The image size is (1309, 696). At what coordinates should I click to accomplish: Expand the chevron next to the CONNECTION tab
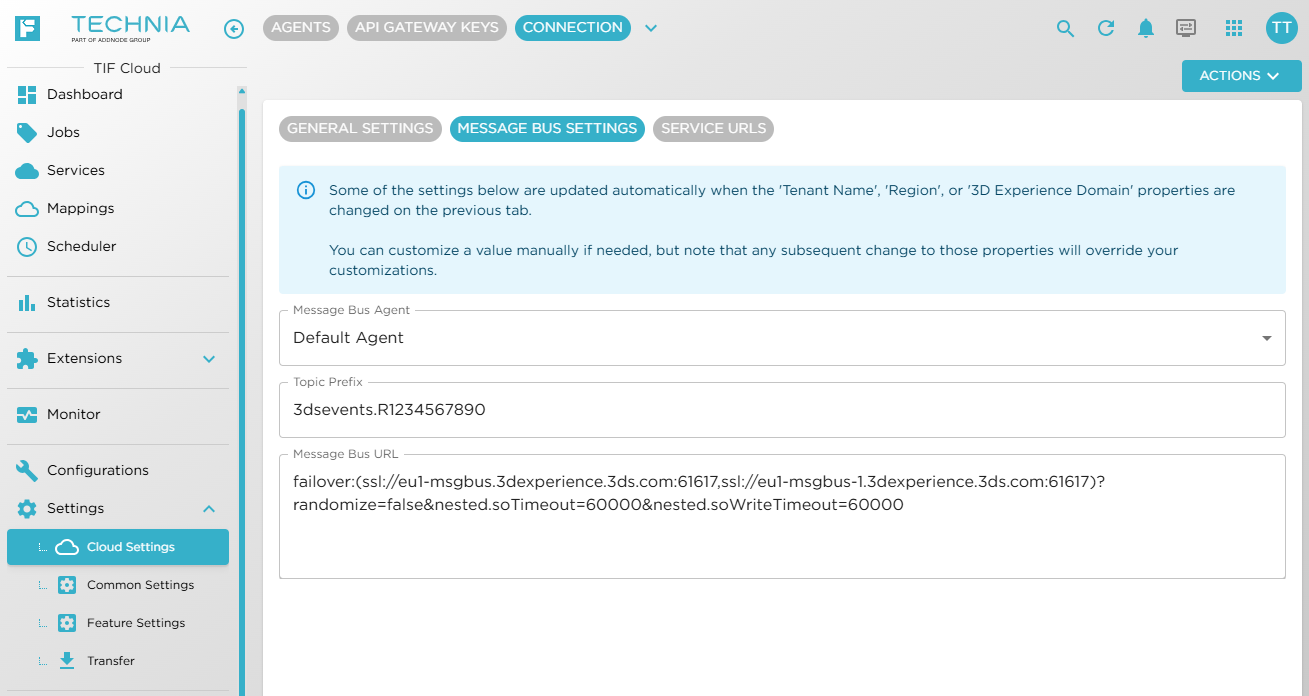(x=651, y=28)
